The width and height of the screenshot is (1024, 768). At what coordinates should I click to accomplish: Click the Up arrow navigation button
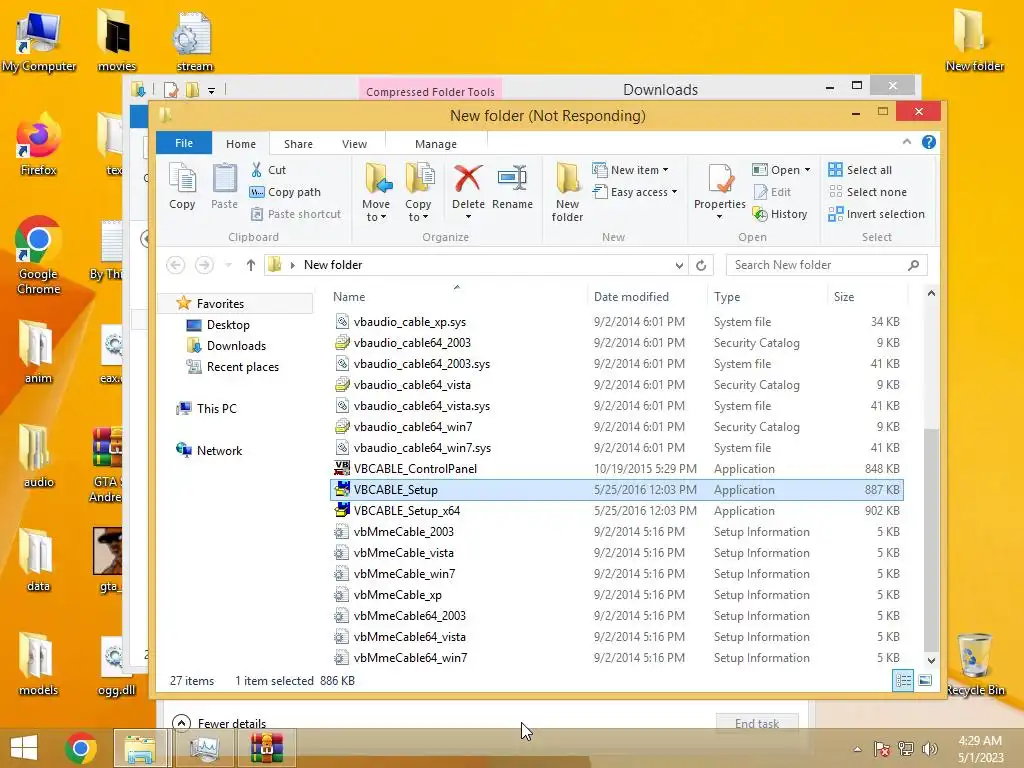click(251, 265)
